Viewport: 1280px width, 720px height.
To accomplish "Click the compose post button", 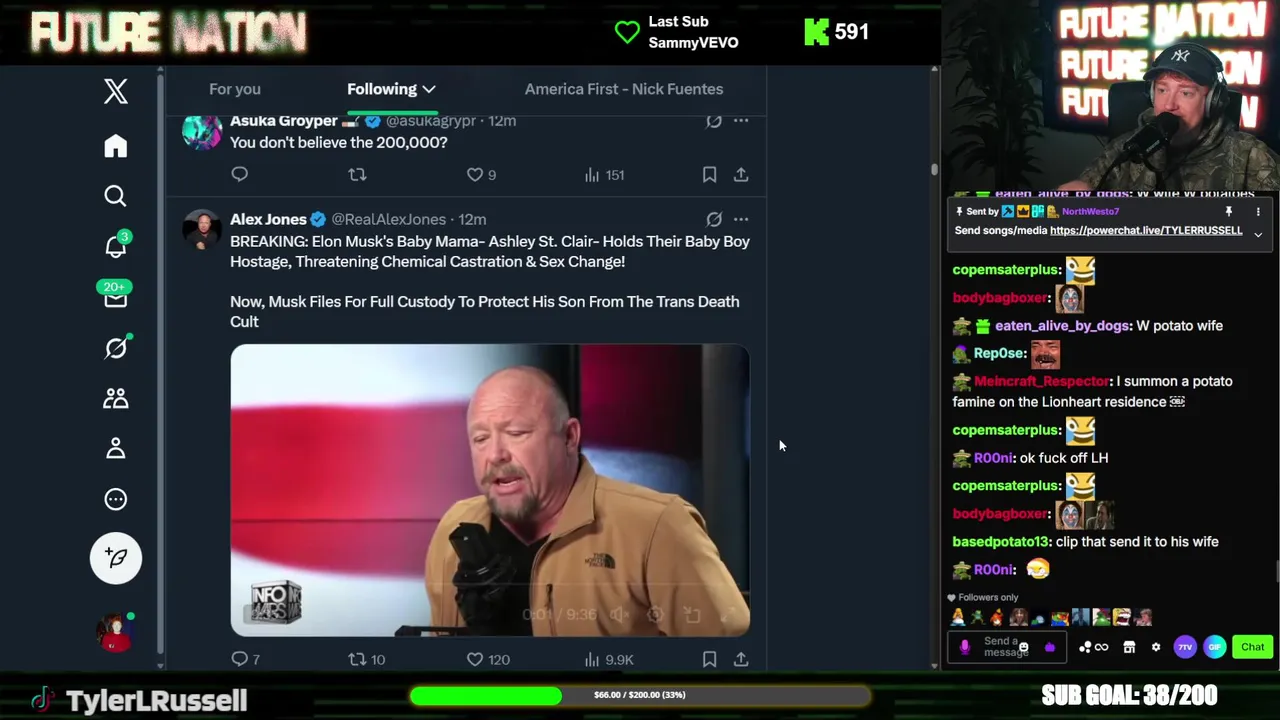I will click(116, 558).
